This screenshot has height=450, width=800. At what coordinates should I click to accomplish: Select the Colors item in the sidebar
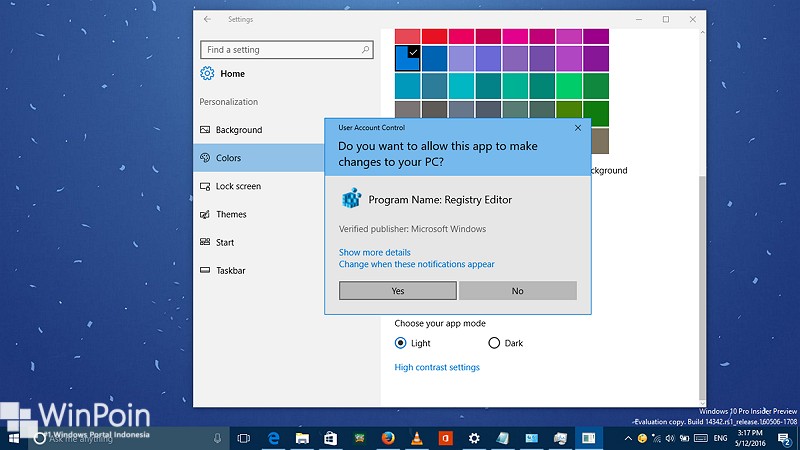point(259,158)
